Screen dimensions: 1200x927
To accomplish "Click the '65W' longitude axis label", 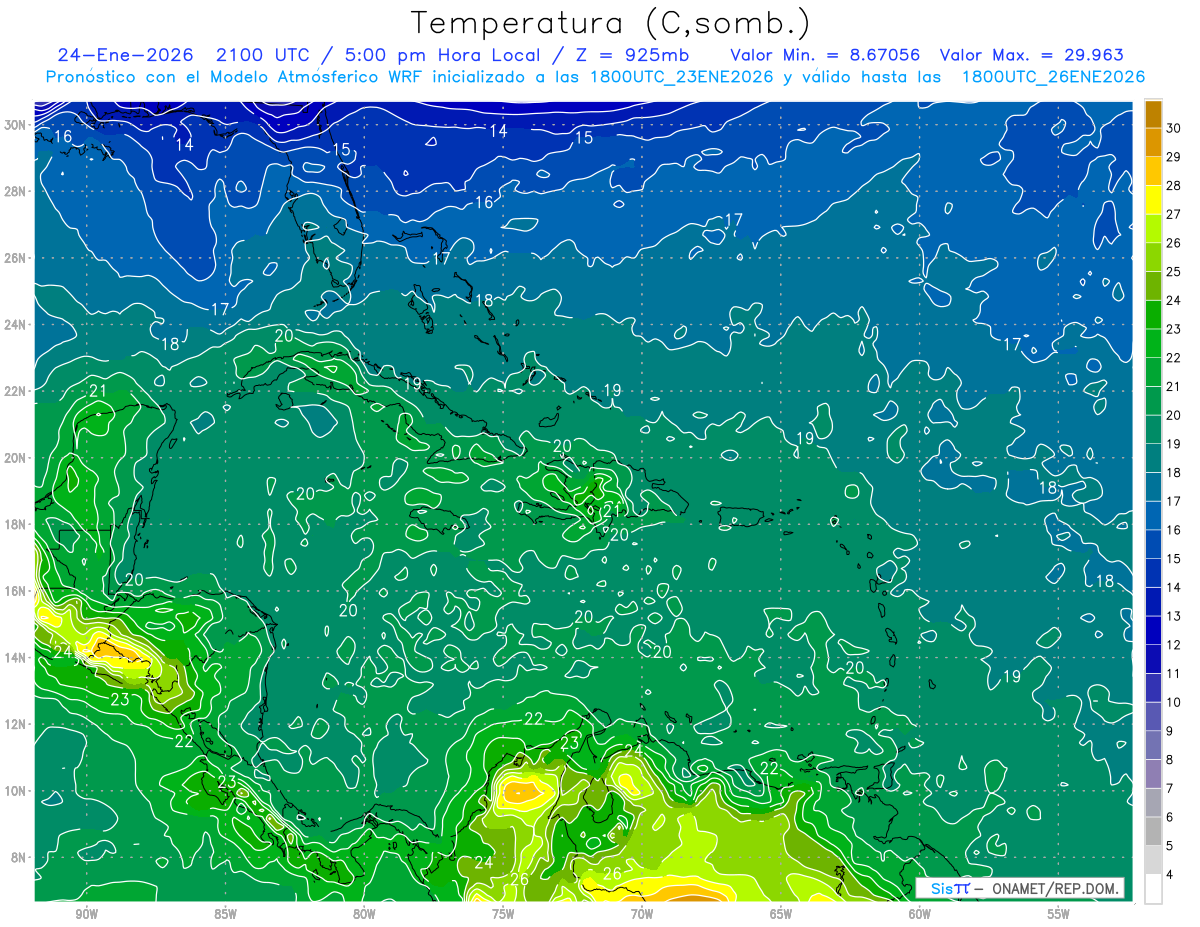I will [781, 914].
